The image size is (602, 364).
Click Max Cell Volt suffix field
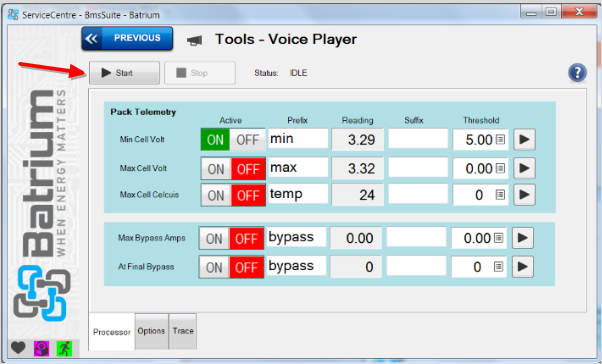tap(418, 167)
